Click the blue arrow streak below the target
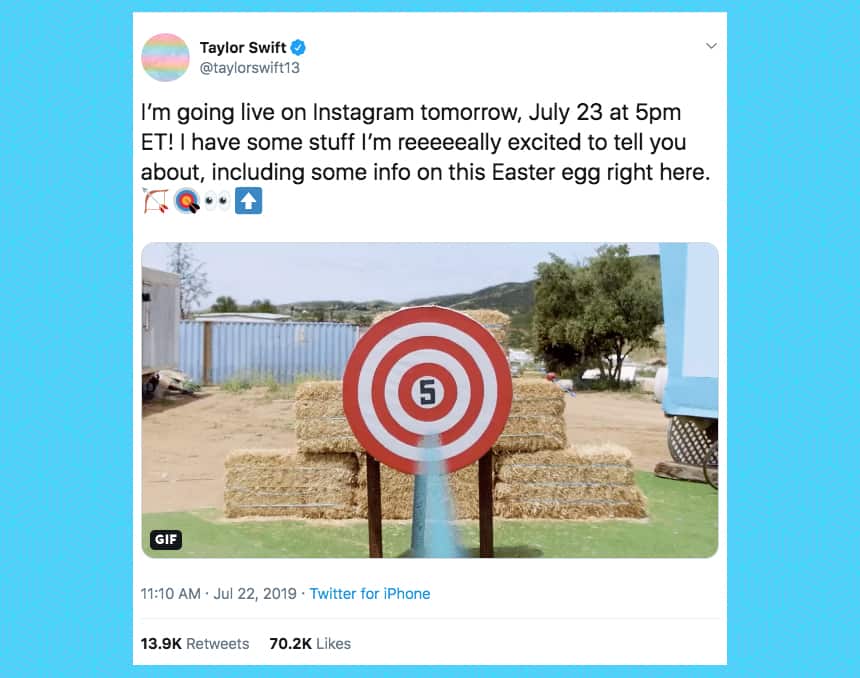 pyautogui.click(x=428, y=500)
